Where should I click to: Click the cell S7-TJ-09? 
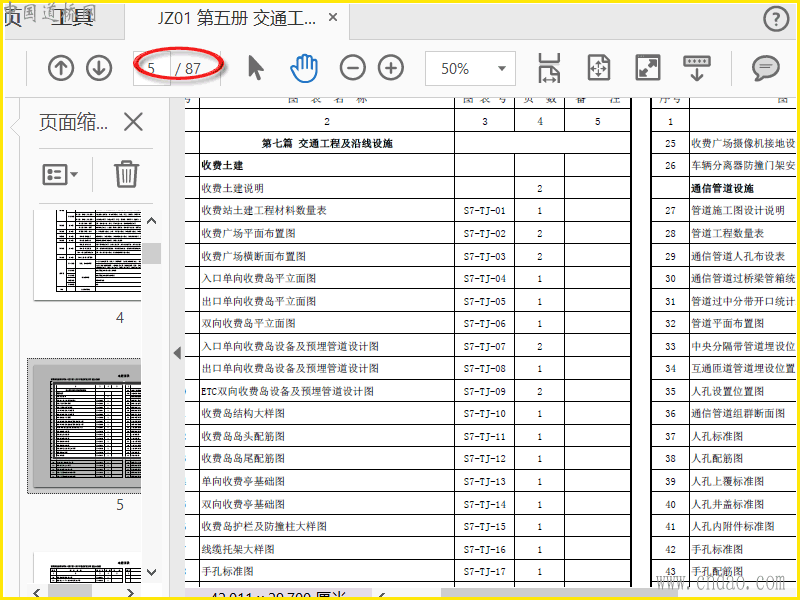[484, 391]
